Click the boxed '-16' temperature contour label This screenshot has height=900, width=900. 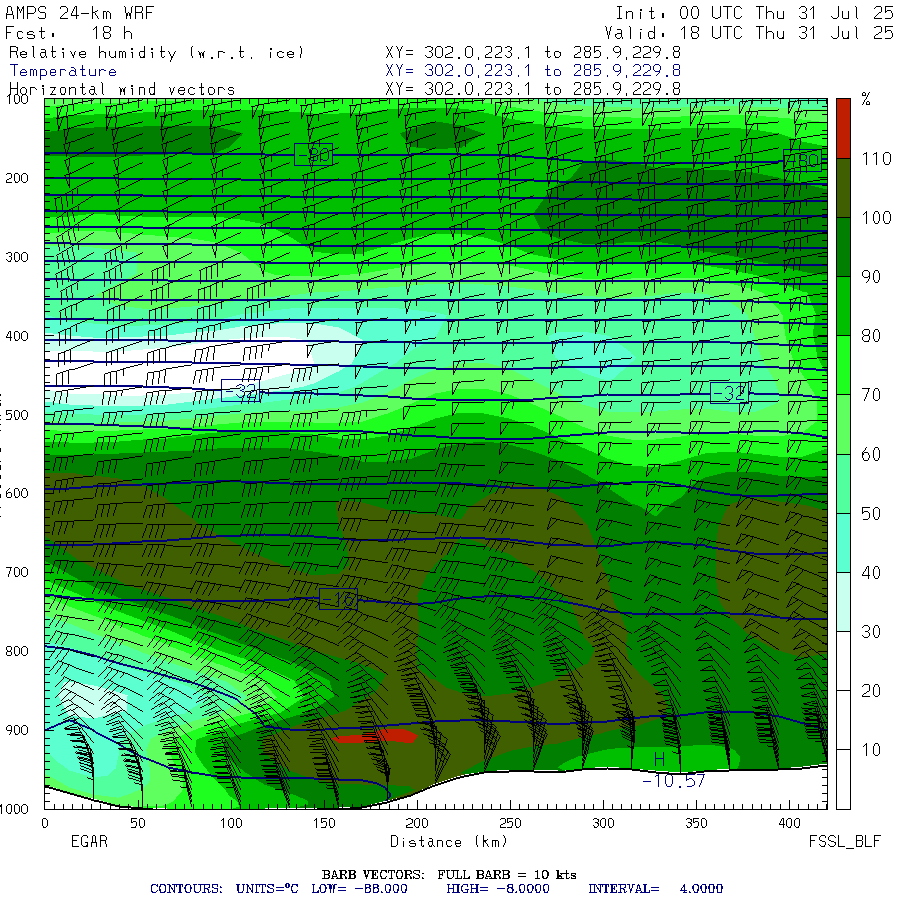(338, 599)
